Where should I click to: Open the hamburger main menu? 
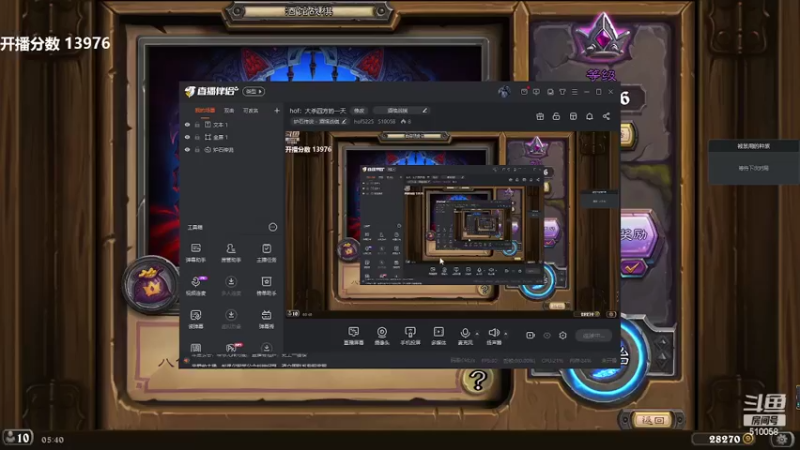(x=574, y=92)
